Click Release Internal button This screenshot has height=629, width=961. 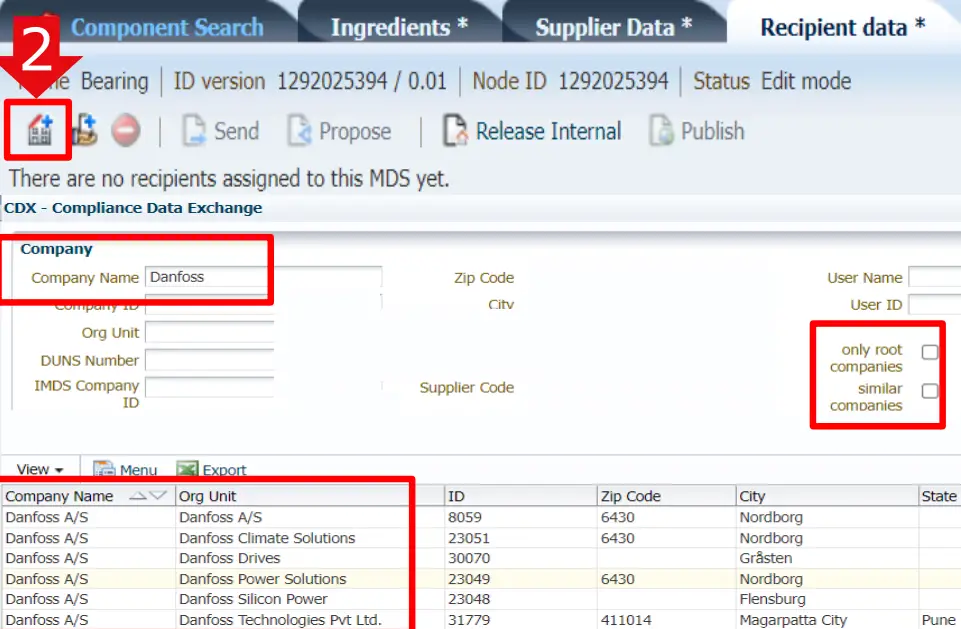pos(532,131)
